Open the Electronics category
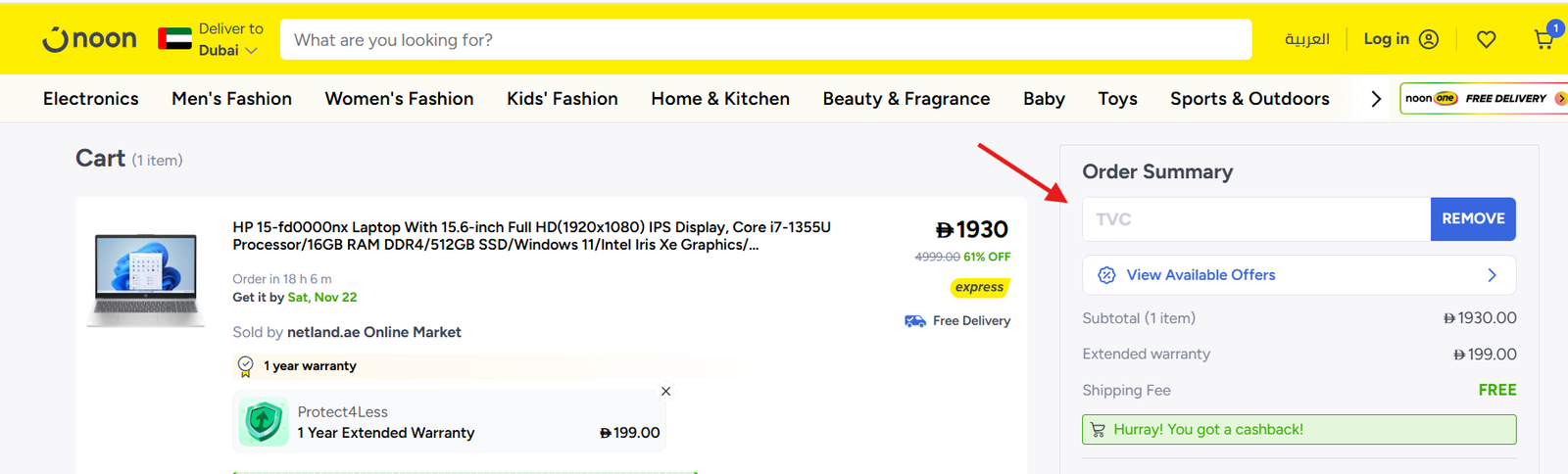Image resolution: width=1568 pixels, height=474 pixels. coord(91,99)
